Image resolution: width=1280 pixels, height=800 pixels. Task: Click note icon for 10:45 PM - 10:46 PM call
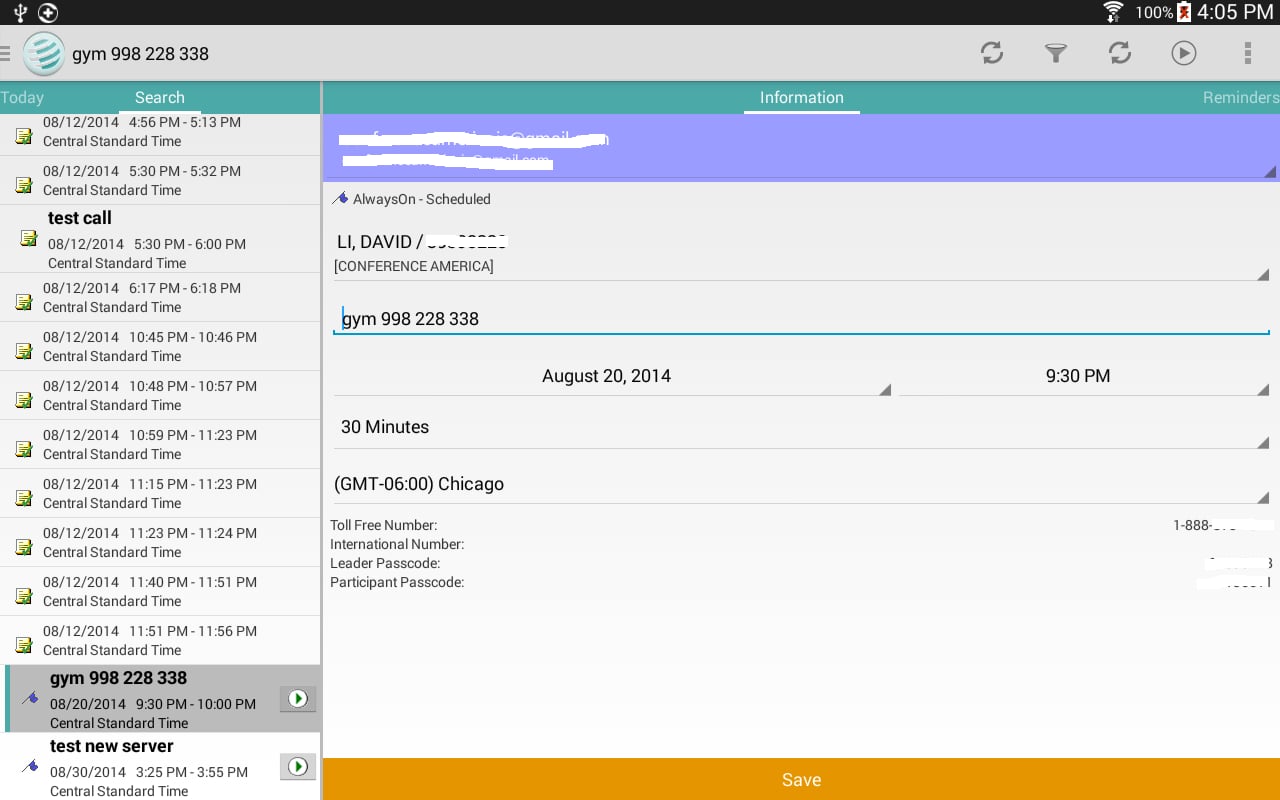coord(24,351)
